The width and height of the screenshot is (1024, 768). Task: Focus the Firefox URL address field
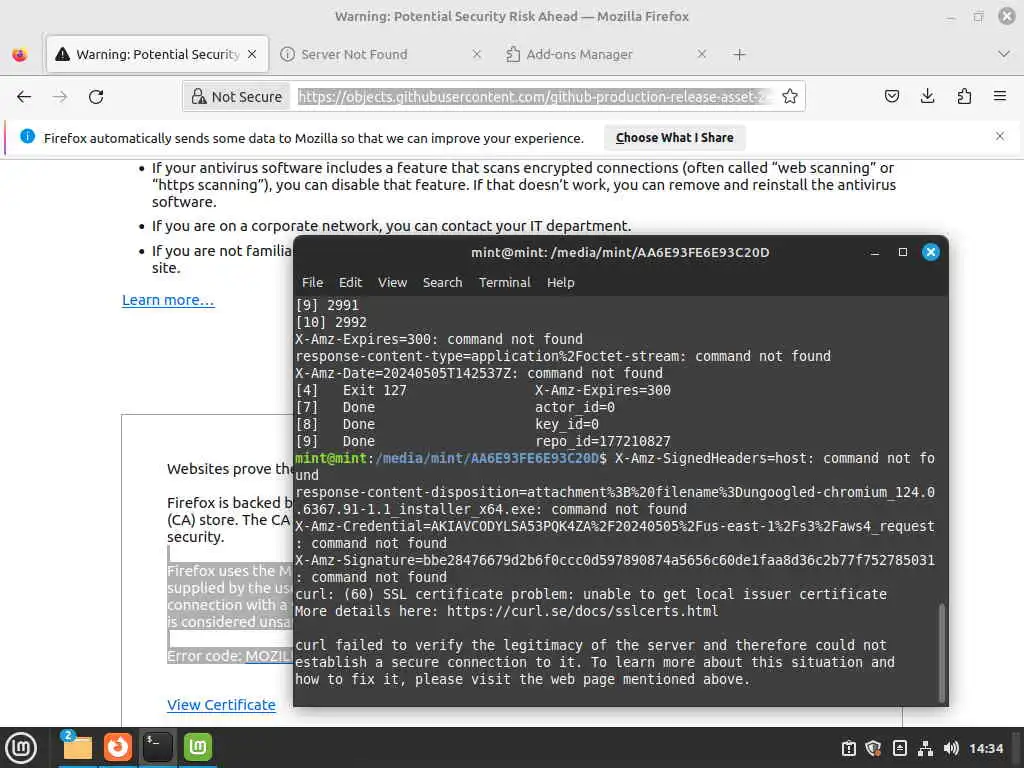click(534, 97)
